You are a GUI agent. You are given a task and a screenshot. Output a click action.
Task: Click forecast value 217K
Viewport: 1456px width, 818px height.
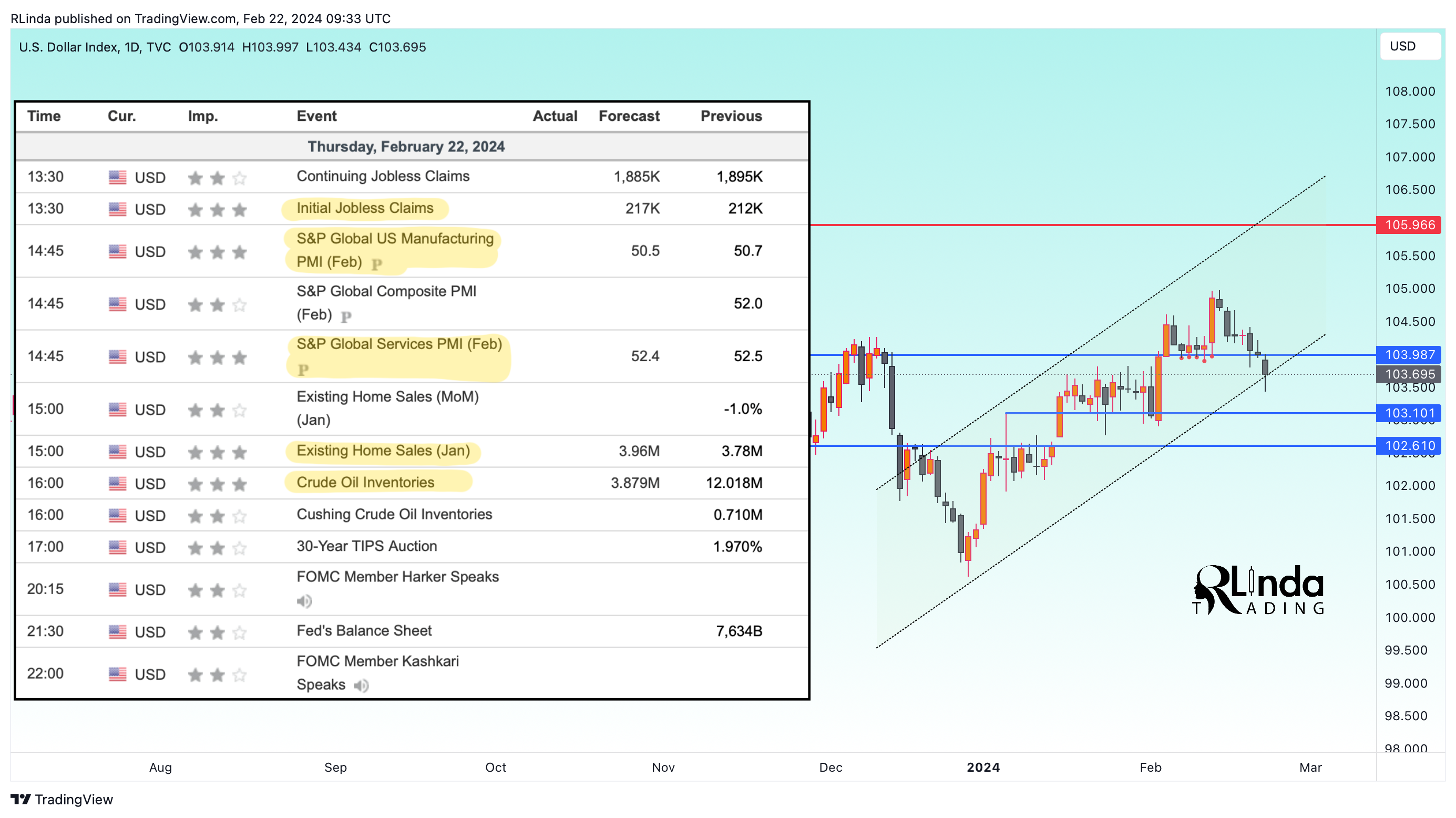click(643, 209)
